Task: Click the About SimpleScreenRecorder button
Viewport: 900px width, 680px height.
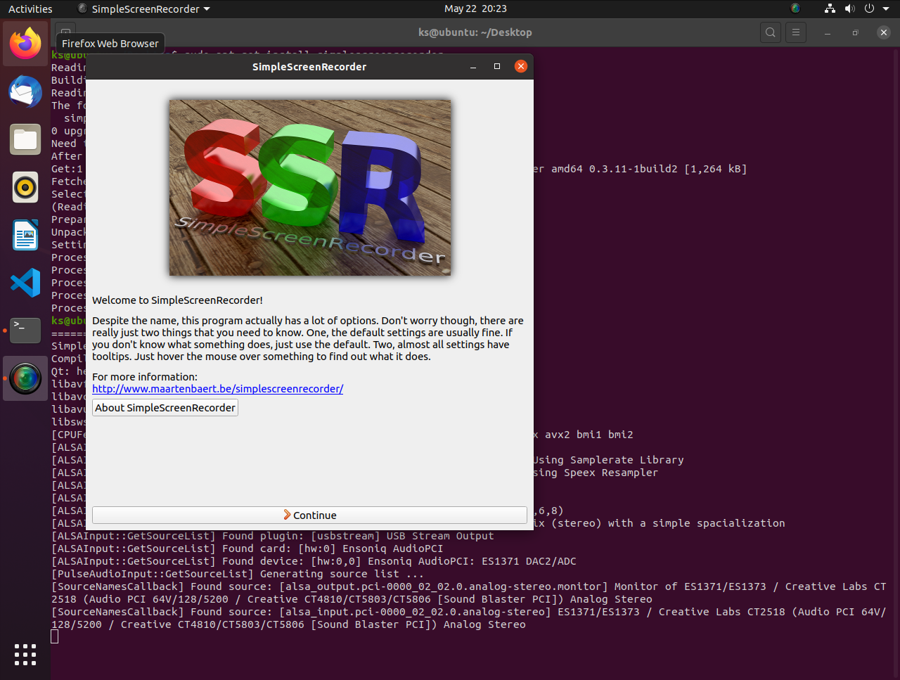Action: click(165, 407)
